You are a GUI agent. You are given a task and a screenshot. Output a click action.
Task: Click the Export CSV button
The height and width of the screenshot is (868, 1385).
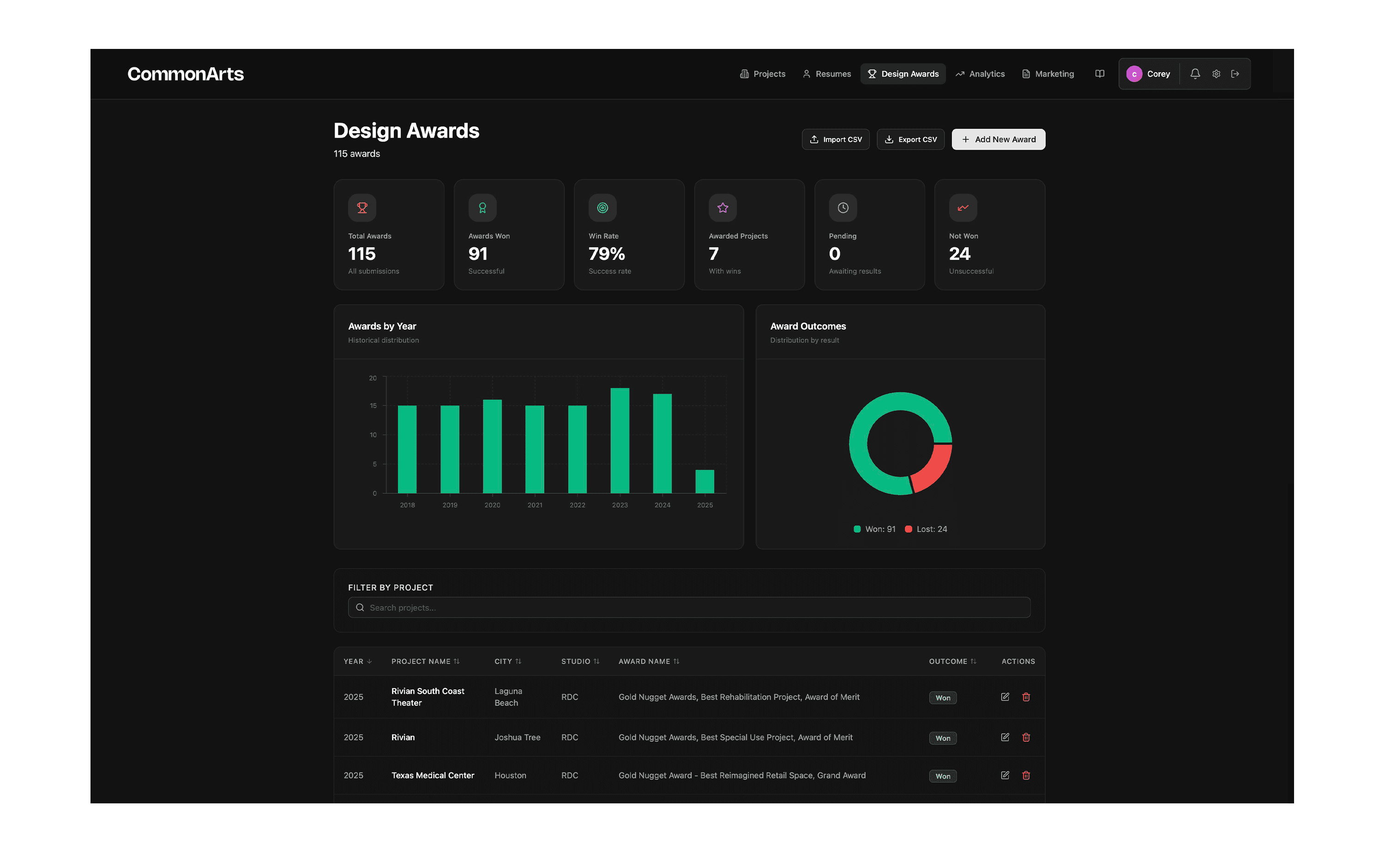[x=910, y=139]
